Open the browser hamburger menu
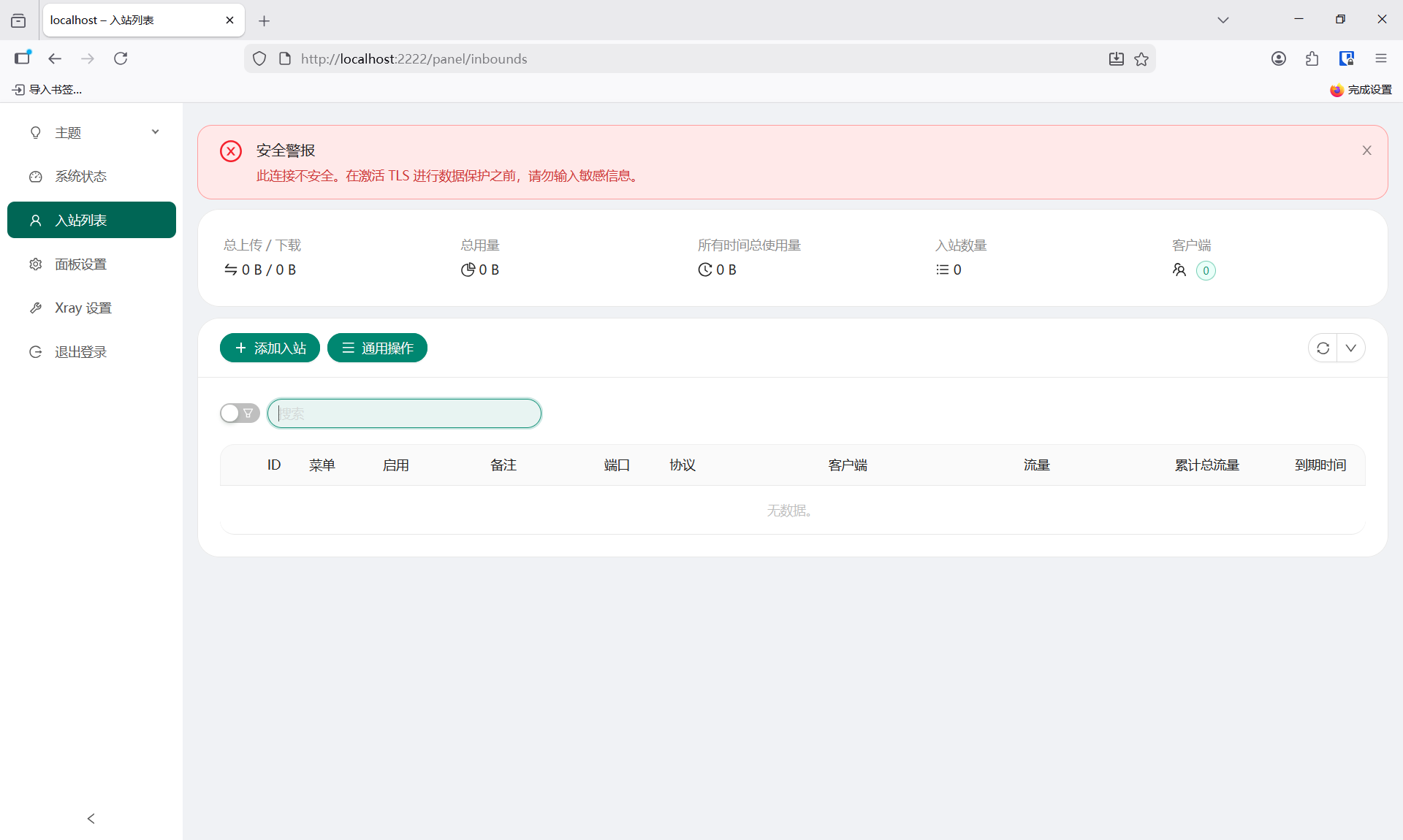This screenshot has height=840, width=1403. point(1380,58)
